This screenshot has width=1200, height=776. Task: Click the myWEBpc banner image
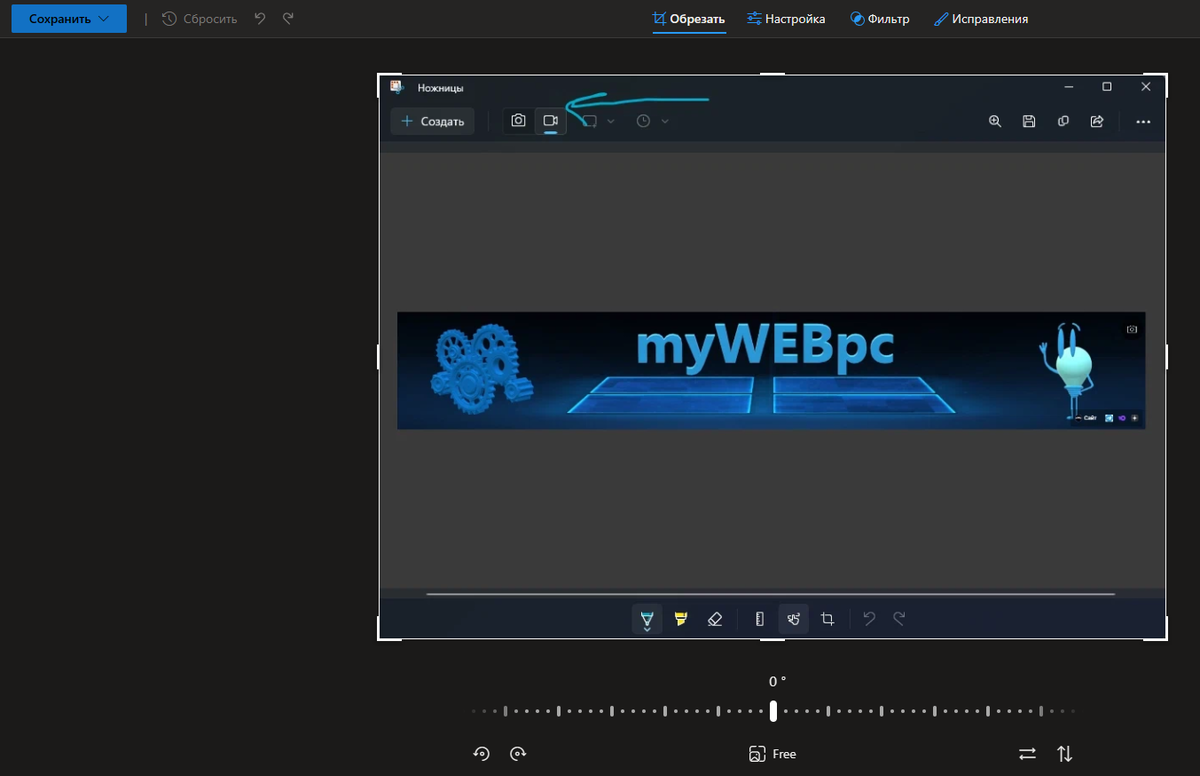(x=771, y=371)
